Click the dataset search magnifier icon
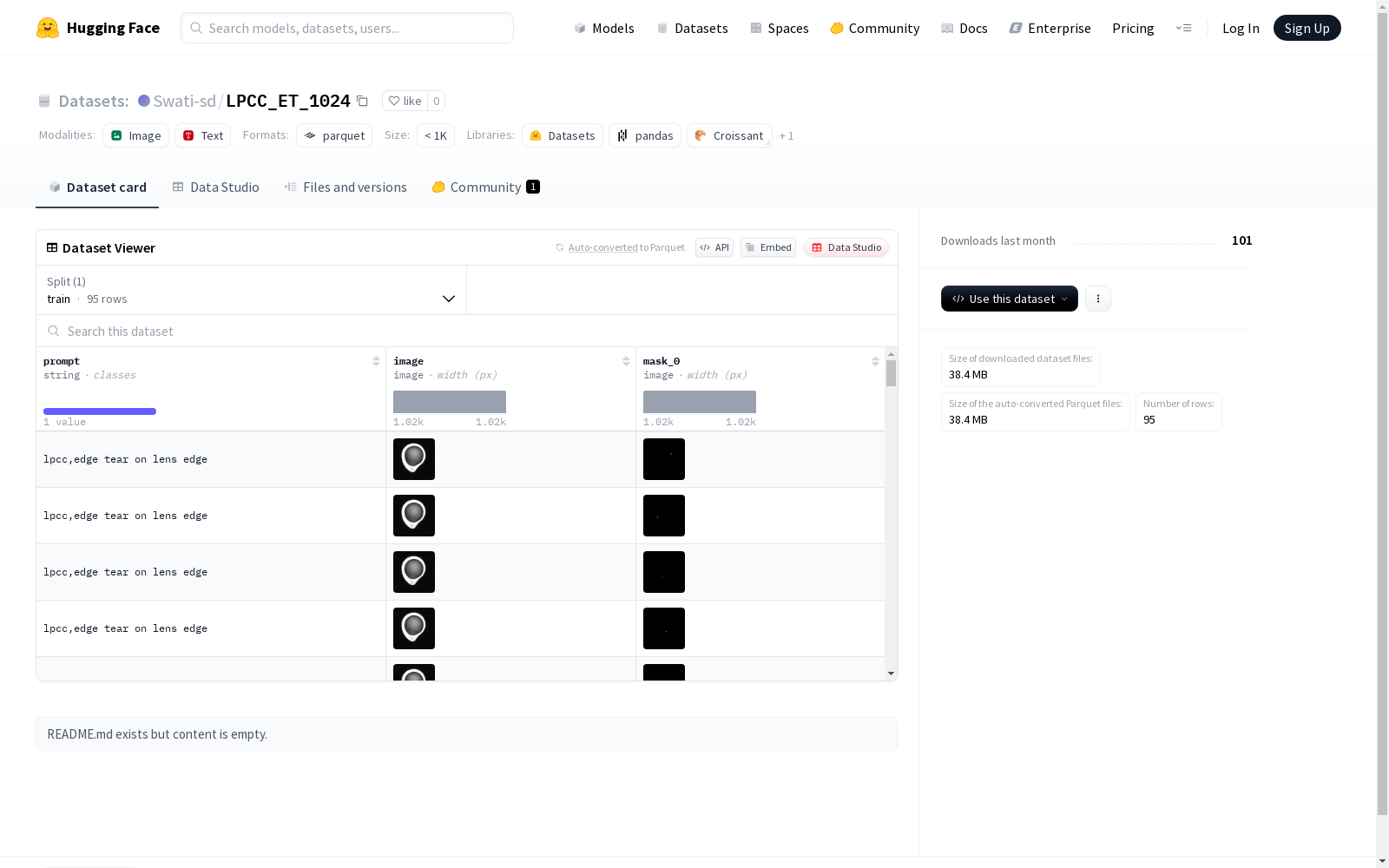 (x=54, y=331)
